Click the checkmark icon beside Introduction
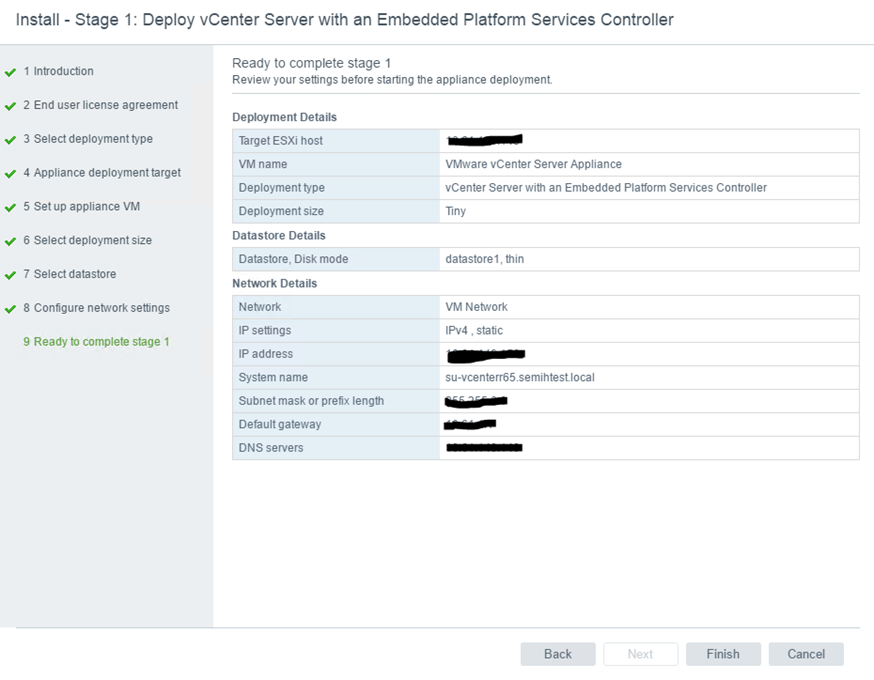Screen dimensions: 874x680 (x=10, y=72)
